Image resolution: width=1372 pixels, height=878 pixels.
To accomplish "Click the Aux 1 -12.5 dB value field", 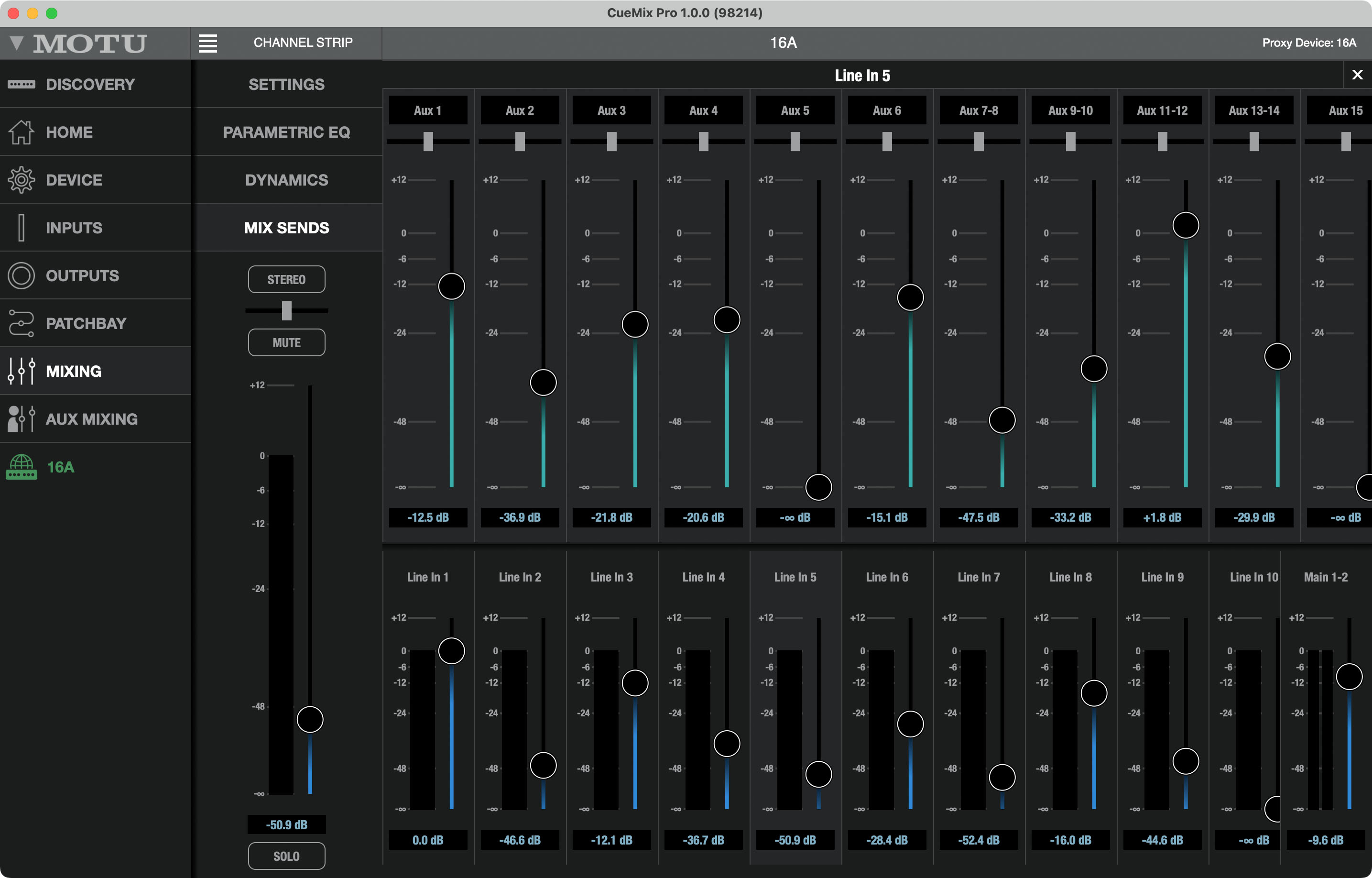I will pos(428,518).
